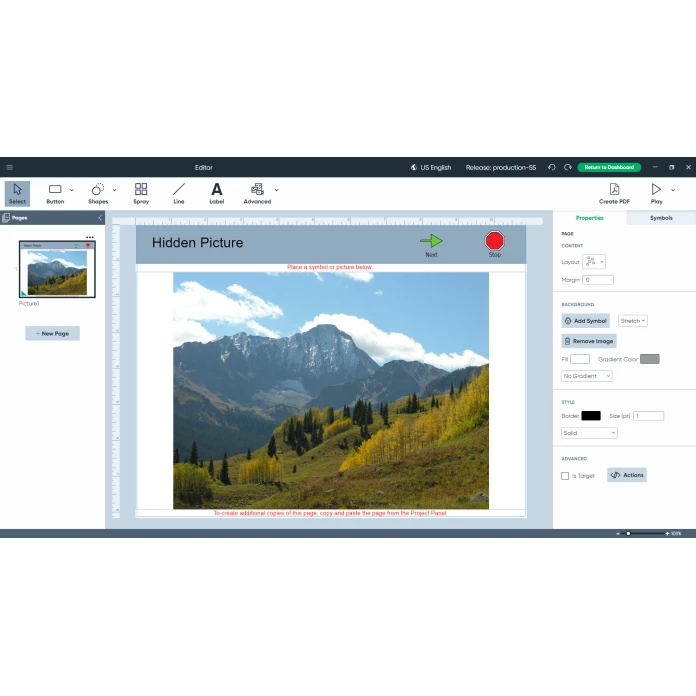Click the Add Symbol button
Image resolution: width=696 pixels, height=696 pixels.
[x=585, y=321]
